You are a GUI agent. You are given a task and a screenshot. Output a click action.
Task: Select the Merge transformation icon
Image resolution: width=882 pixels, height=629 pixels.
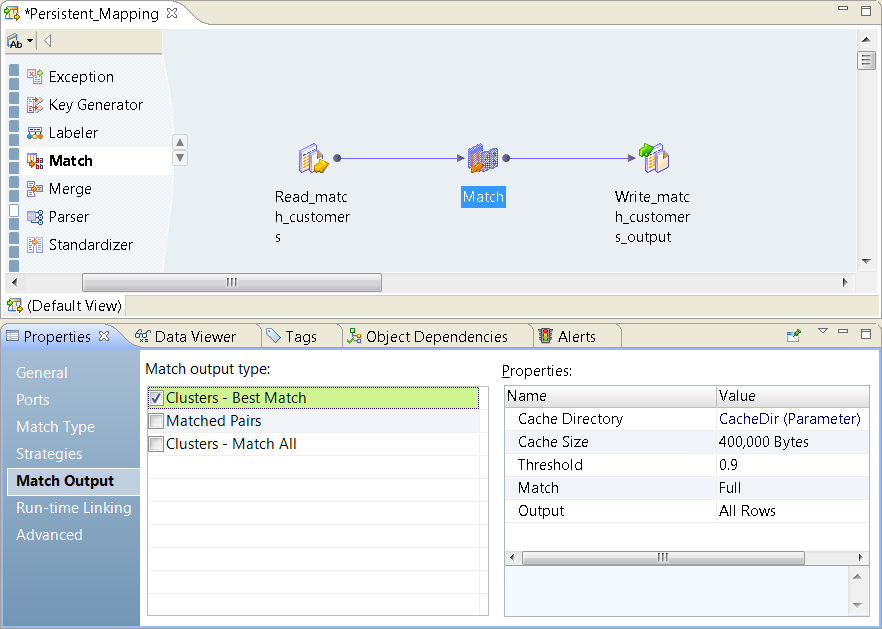[35, 189]
